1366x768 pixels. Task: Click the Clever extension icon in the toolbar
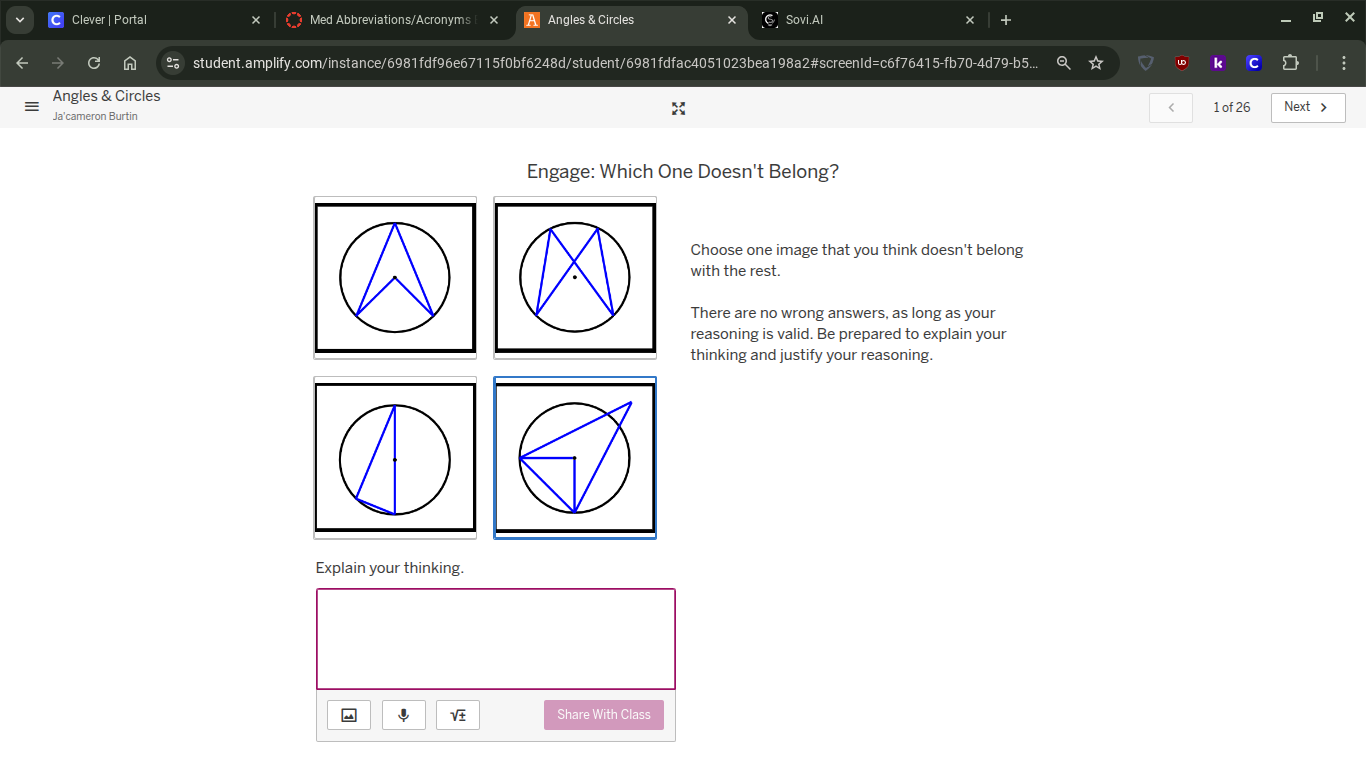[1253, 62]
